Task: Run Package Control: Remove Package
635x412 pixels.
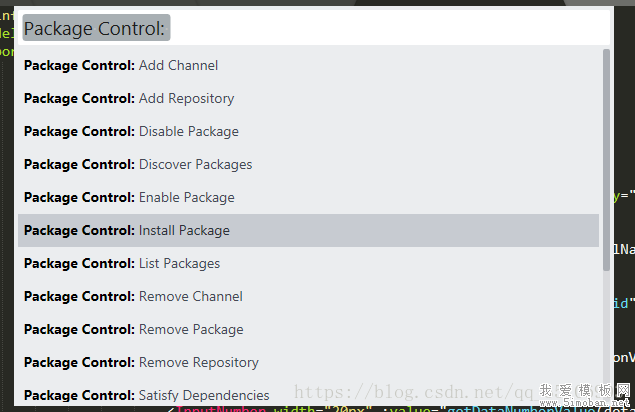Action: click(x=134, y=330)
